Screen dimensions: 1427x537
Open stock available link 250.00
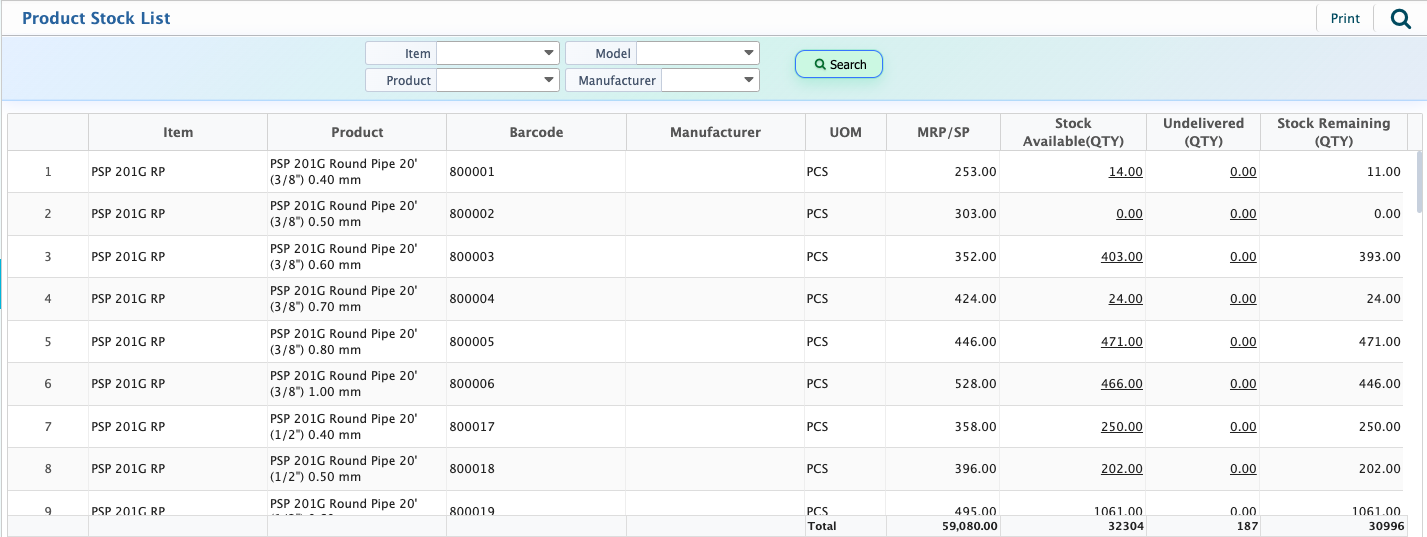1122,427
